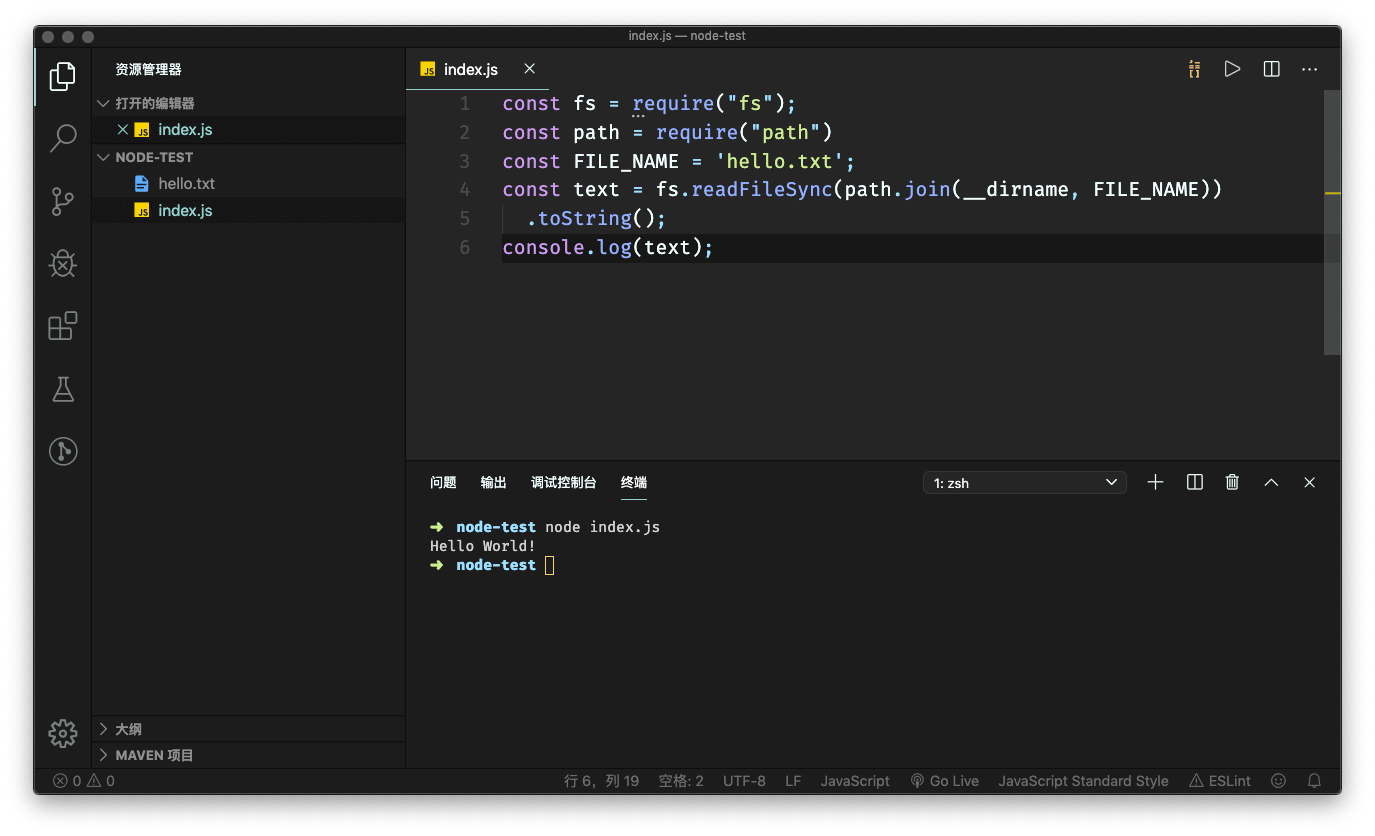Switch to the 调试控制台 panel tab
The width and height of the screenshot is (1375, 836).
(x=563, y=482)
